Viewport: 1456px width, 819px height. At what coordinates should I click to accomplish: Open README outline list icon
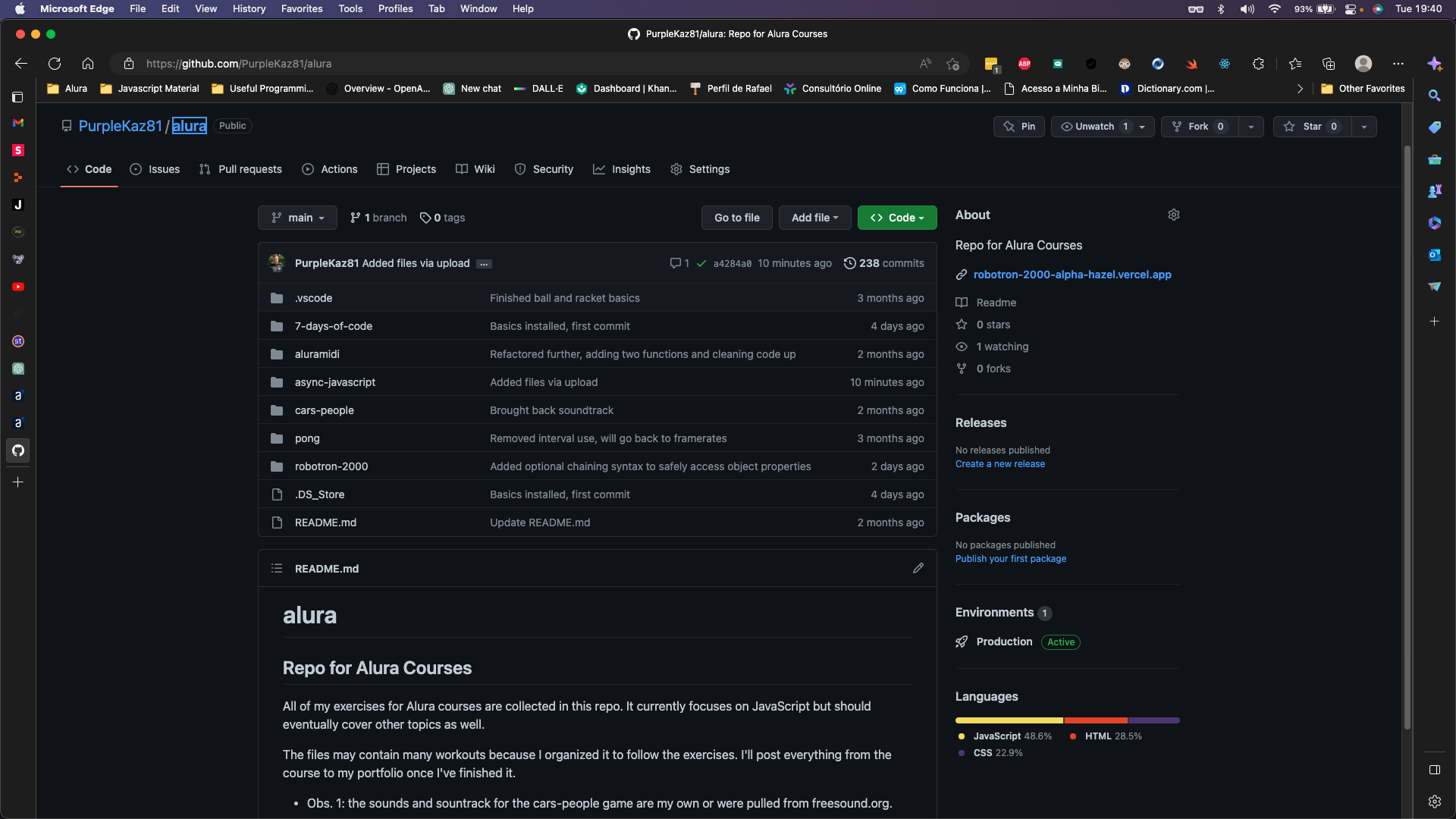coord(277,568)
